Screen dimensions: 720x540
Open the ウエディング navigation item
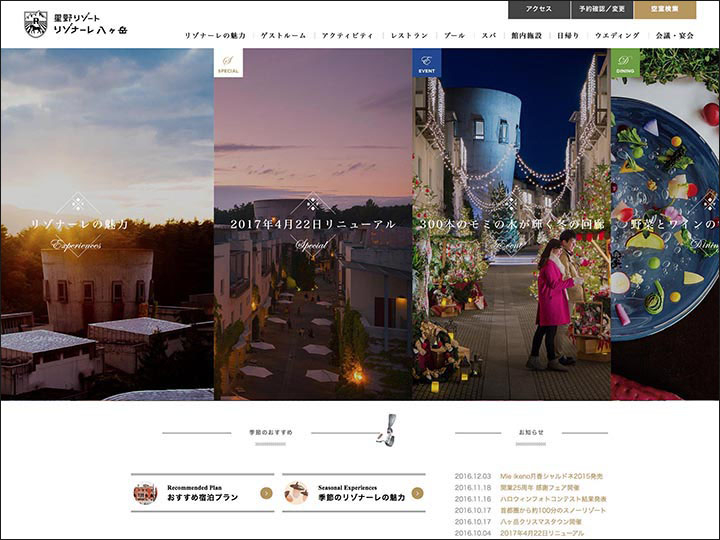click(x=616, y=36)
